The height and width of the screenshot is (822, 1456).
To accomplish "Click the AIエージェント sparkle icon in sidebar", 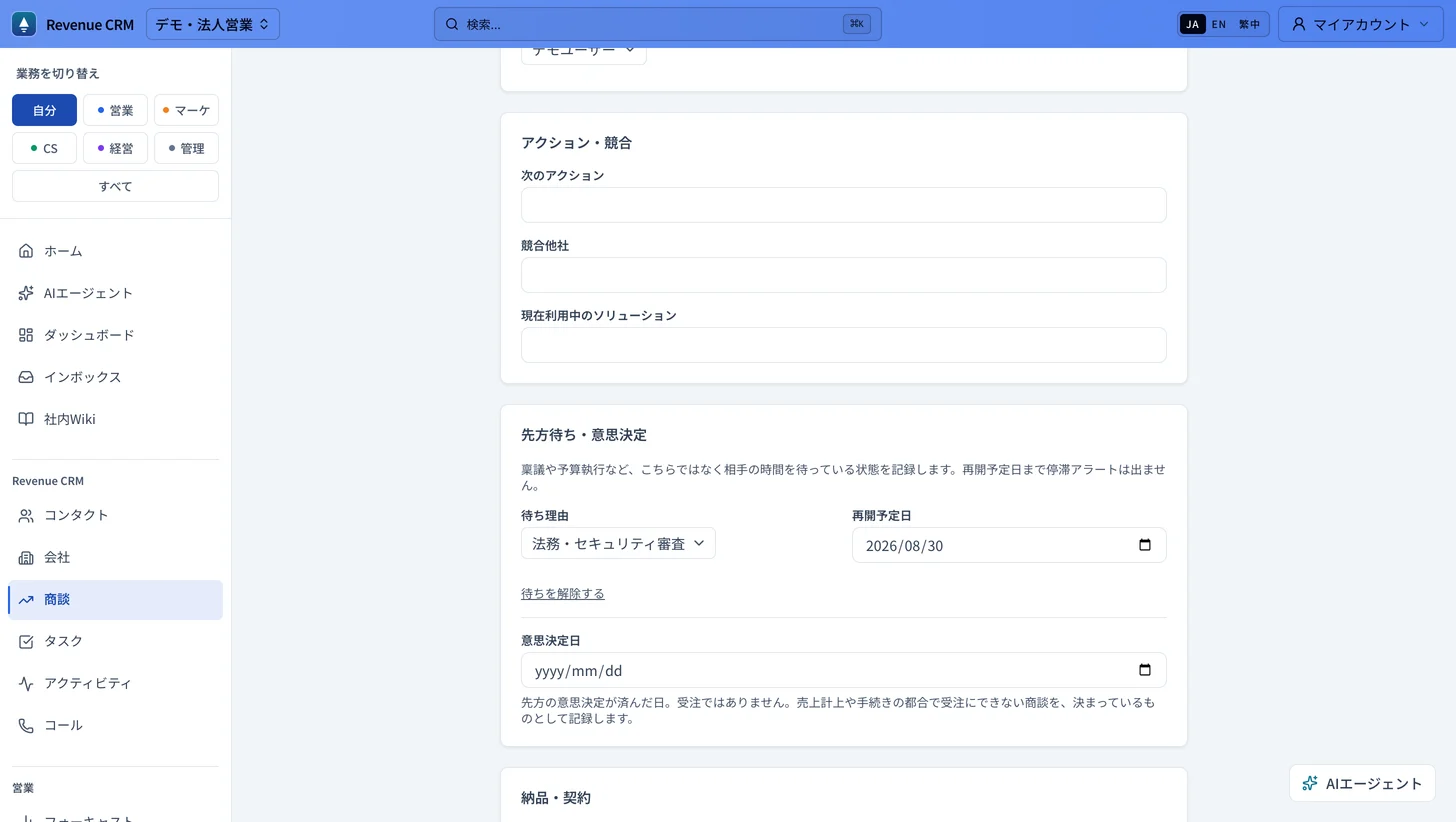I will click(x=26, y=293).
